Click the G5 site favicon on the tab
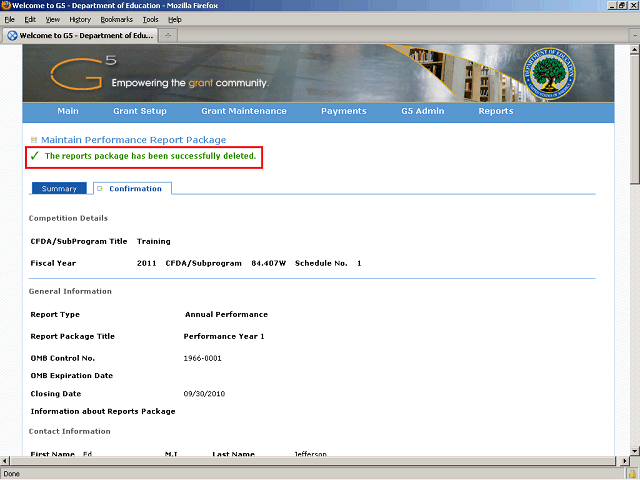 pos(13,36)
